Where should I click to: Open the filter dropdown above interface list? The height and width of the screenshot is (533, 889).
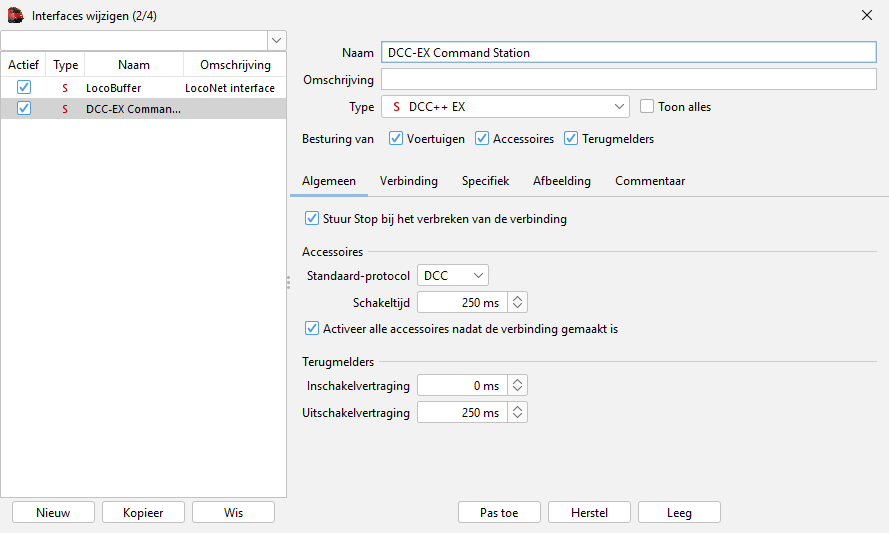[276, 40]
